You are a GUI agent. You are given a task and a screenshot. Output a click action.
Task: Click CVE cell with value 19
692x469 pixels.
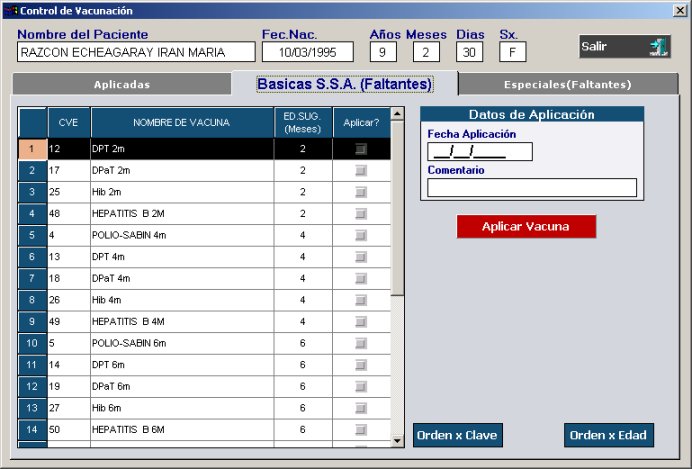click(x=68, y=386)
